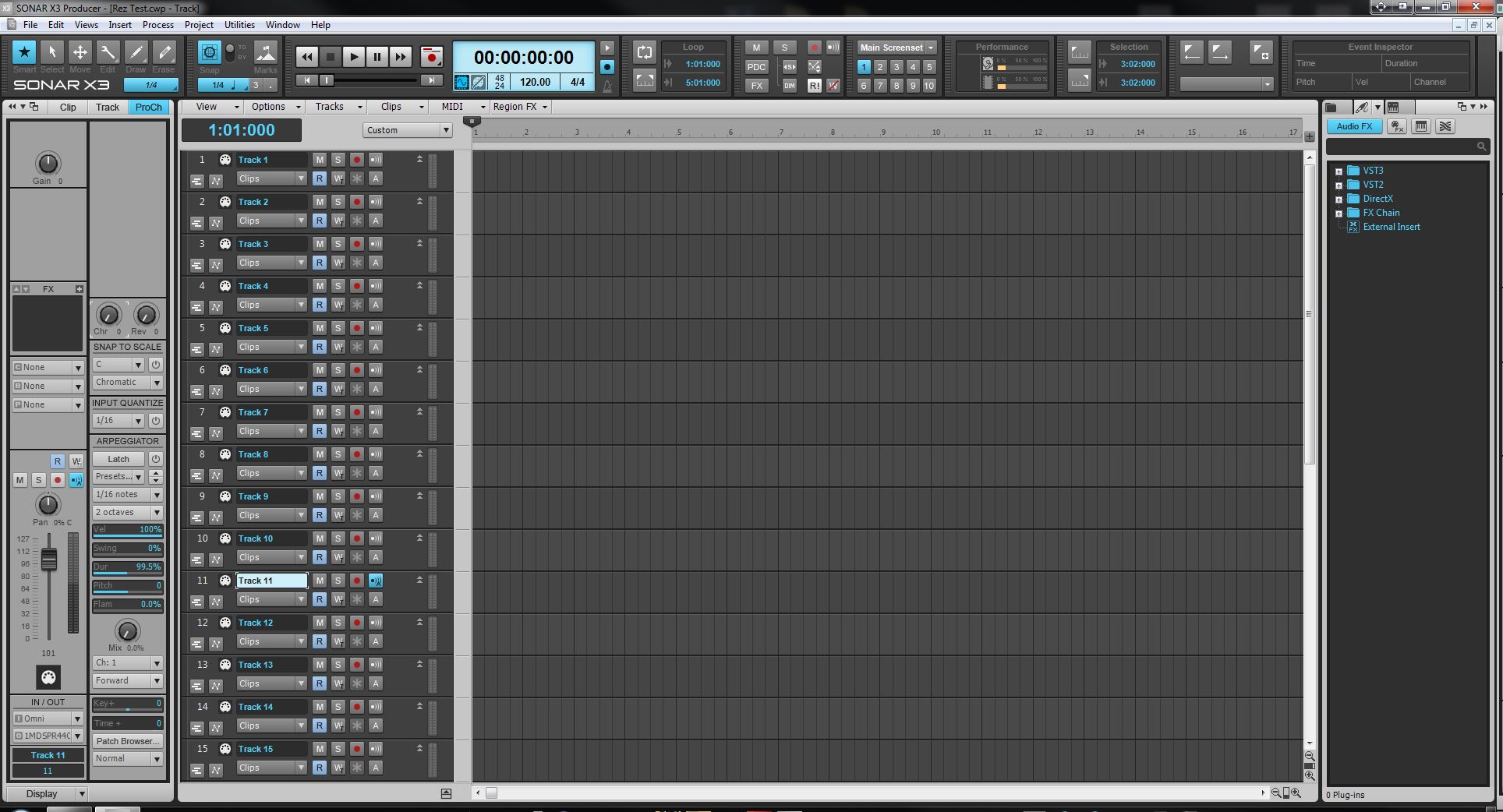Click the Snap to grid icon
The height and width of the screenshot is (812, 1503).
pyautogui.click(x=209, y=52)
